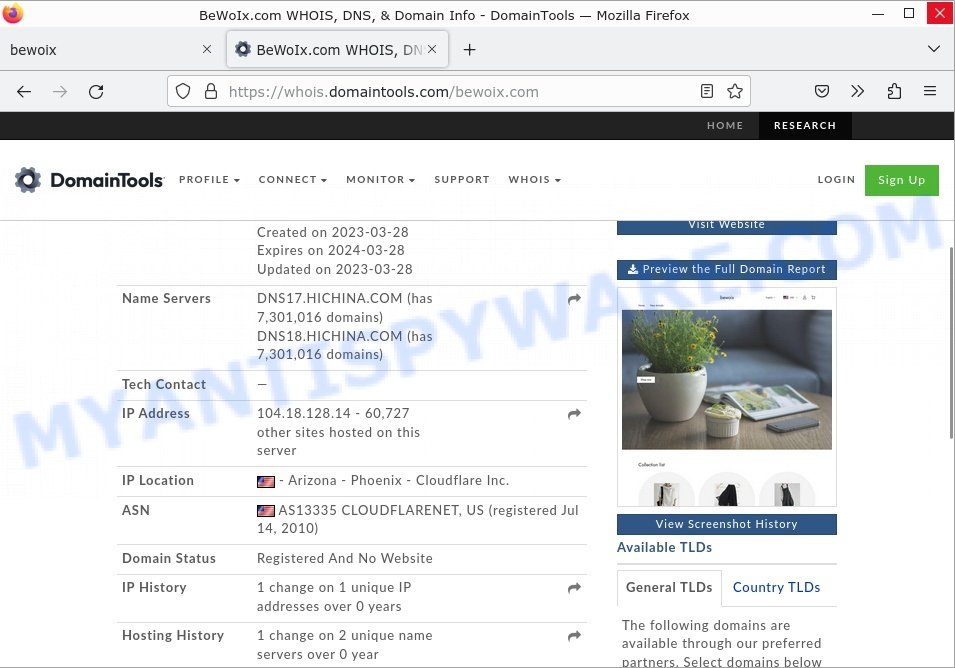
Task: Click Hosting History row arrow icon
Action: 574,636
